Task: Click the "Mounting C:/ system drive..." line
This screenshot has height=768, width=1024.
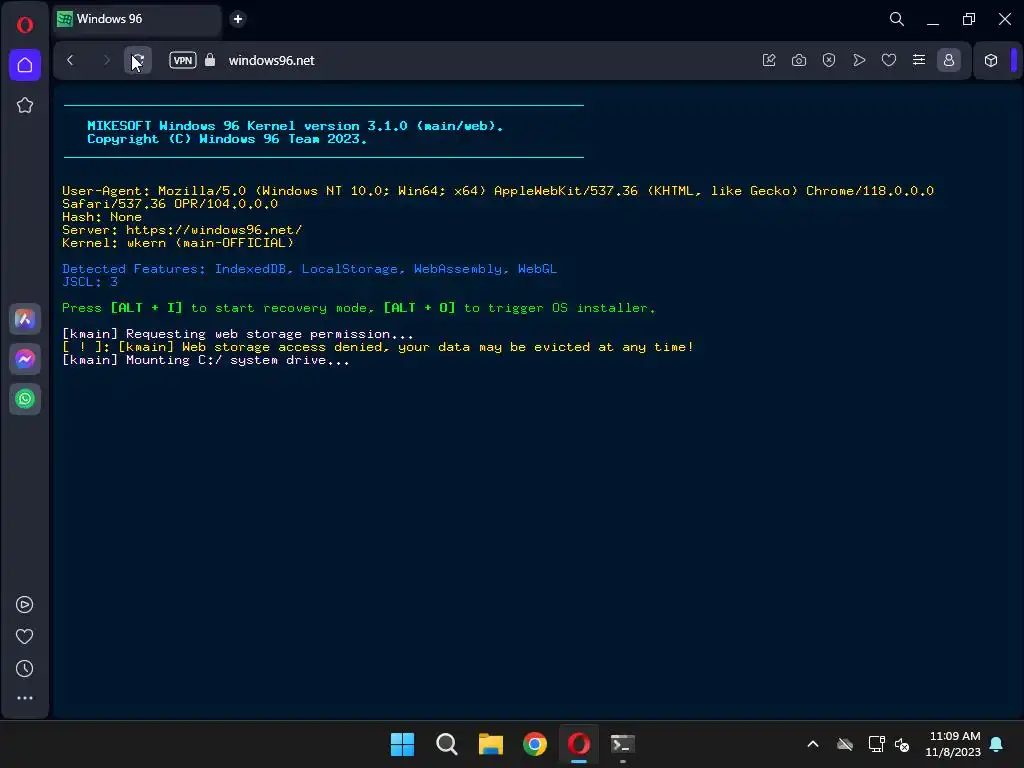Action: click(x=206, y=360)
